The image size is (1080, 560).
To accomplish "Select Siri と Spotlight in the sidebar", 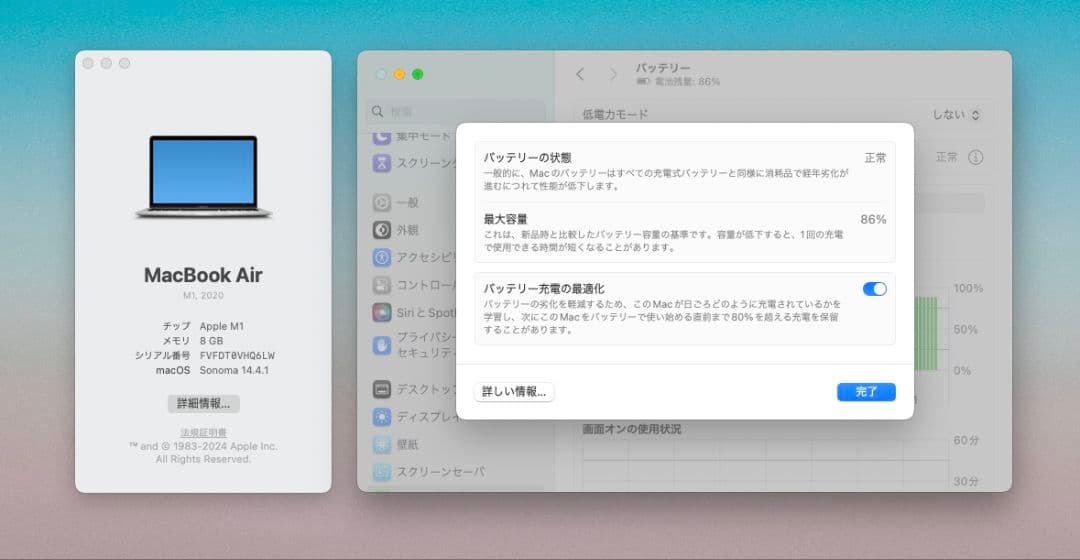I will pyautogui.click(x=413, y=313).
